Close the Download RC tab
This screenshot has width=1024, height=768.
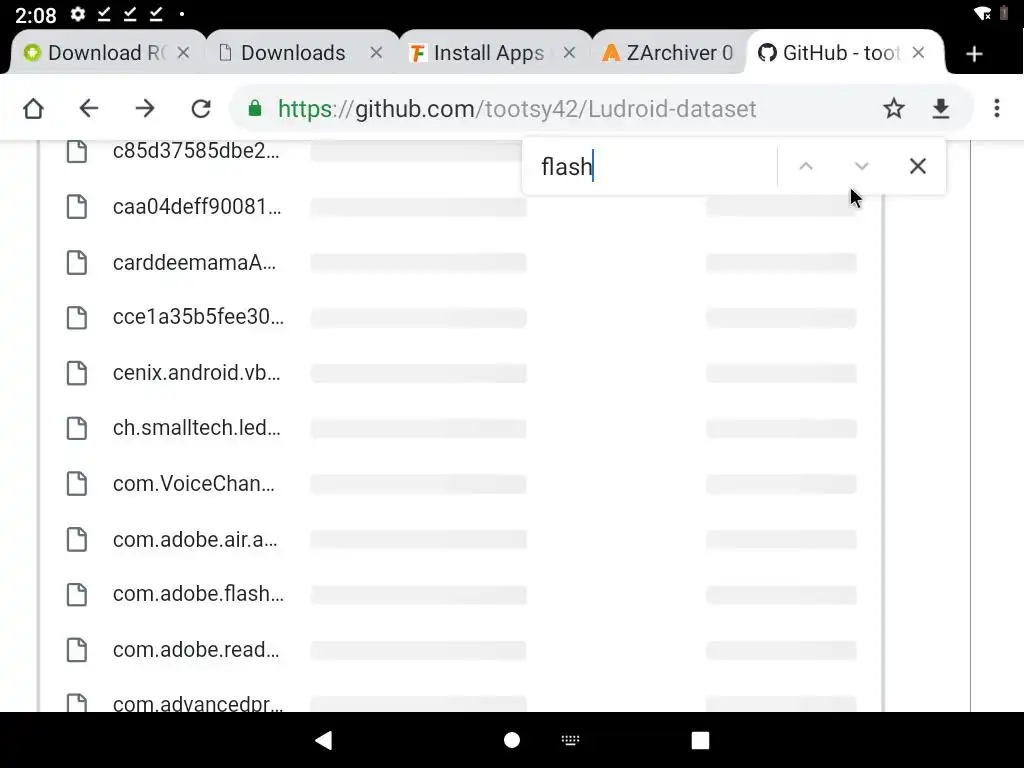[184, 53]
